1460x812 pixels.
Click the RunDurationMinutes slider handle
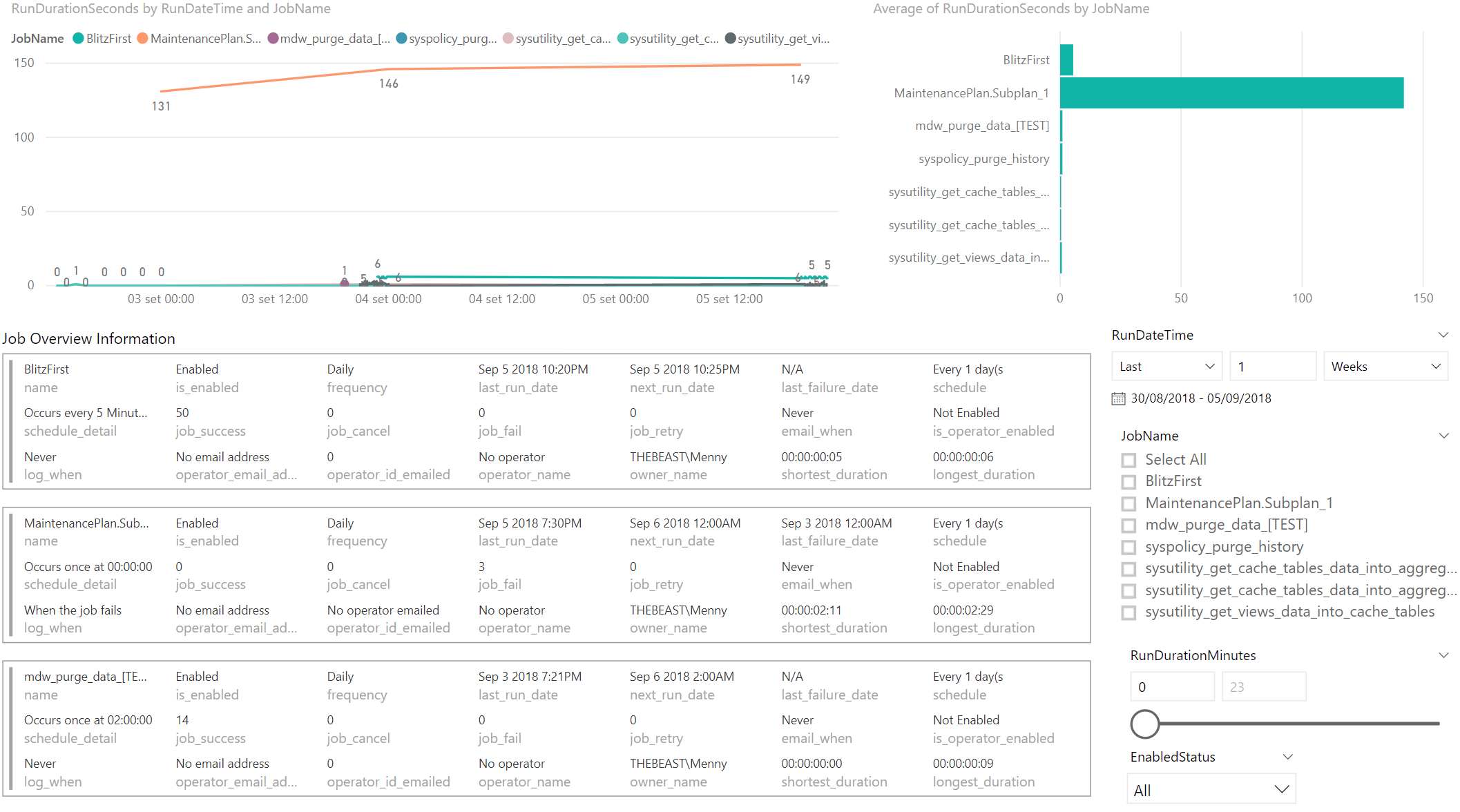coord(1145,724)
